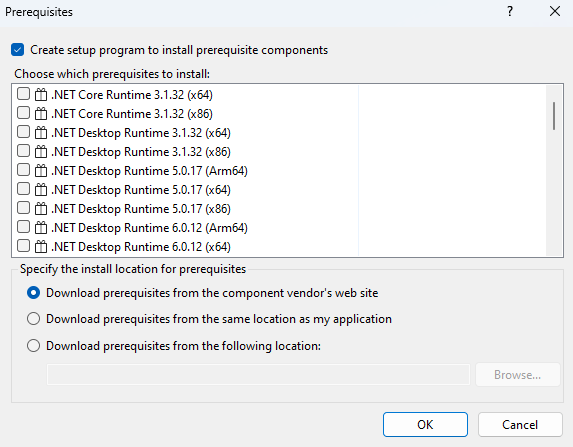The width and height of the screenshot is (573, 447).
Task: Click the Cancel button
Action: point(520,425)
